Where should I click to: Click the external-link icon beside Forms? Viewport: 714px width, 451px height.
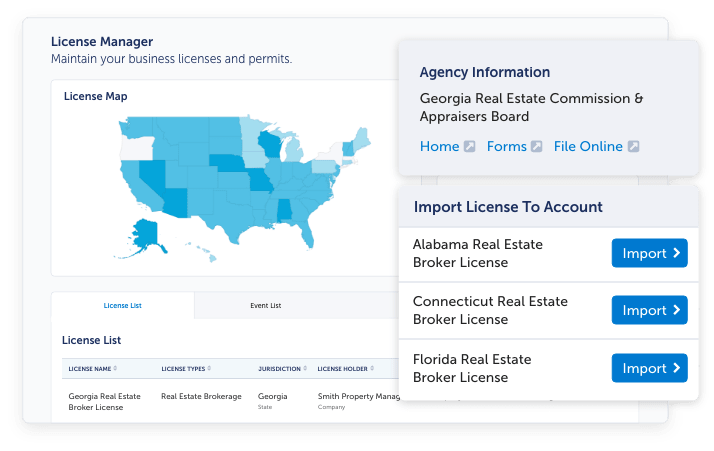(x=536, y=147)
